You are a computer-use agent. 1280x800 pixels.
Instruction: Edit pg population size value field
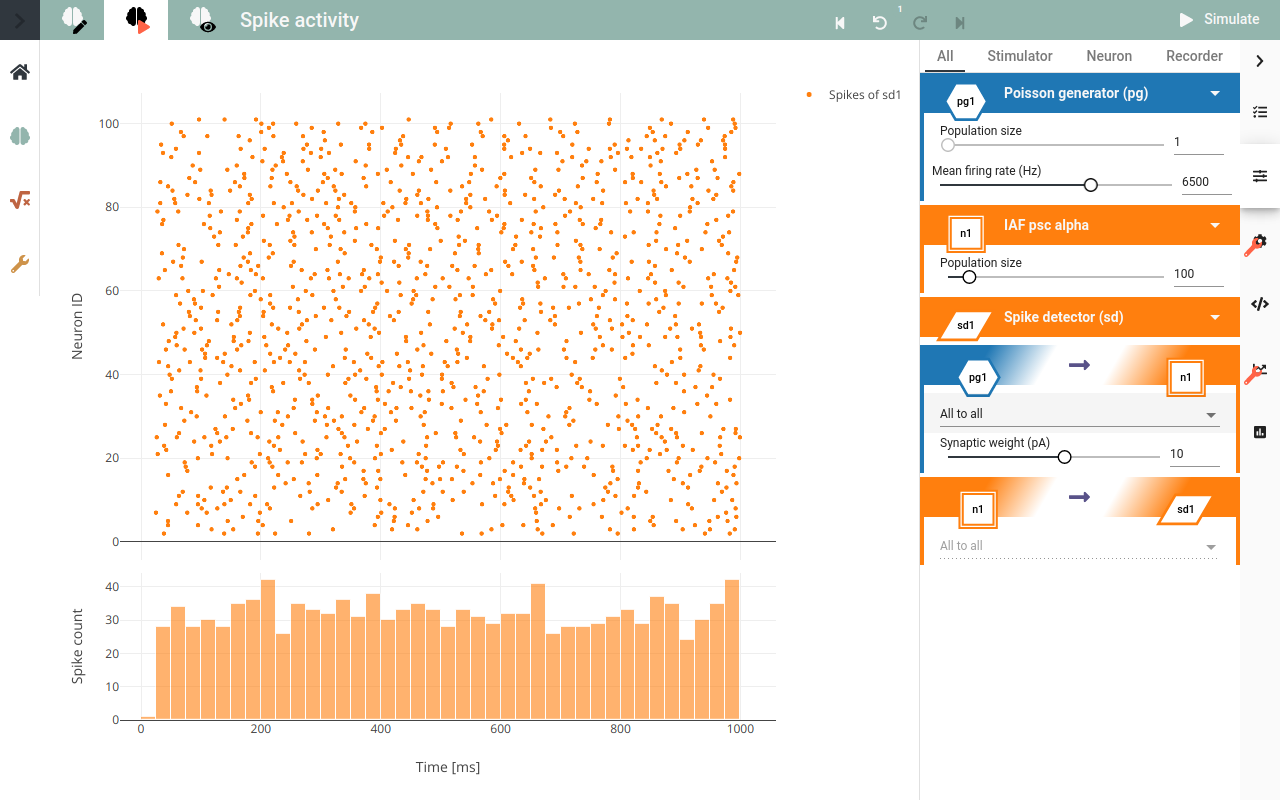point(1198,142)
